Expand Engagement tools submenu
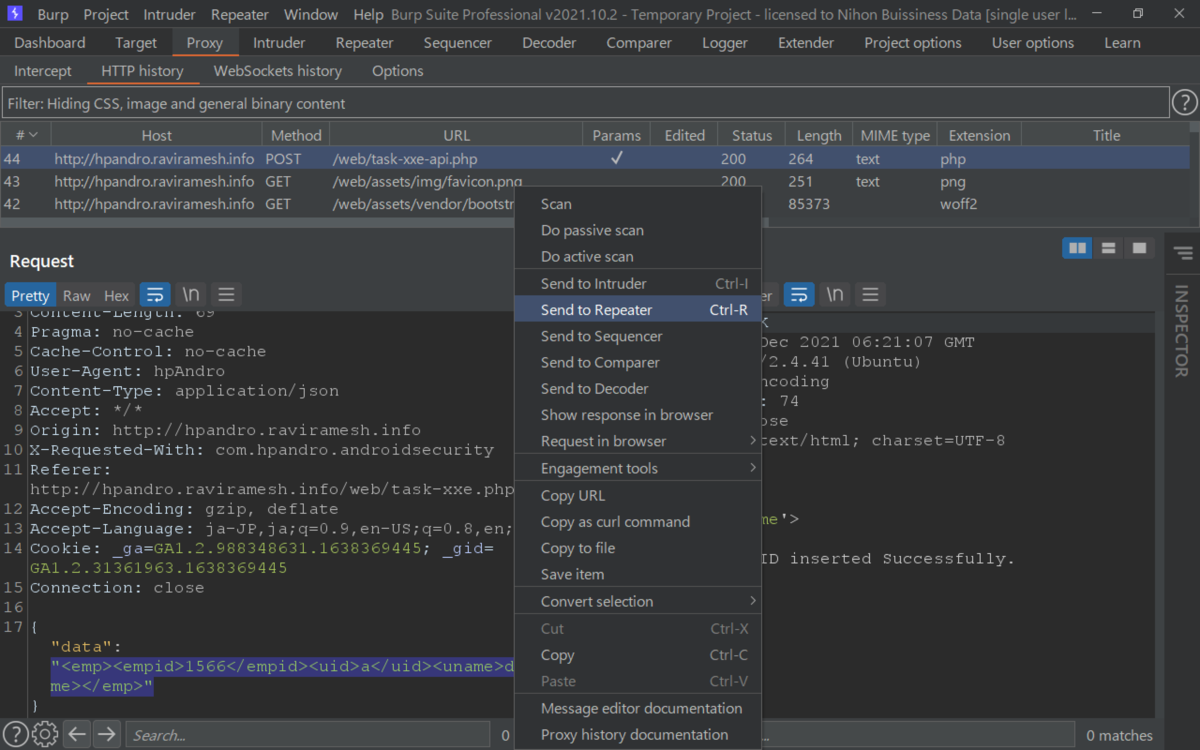Image resolution: width=1200 pixels, height=750 pixels. [x=637, y=468]
